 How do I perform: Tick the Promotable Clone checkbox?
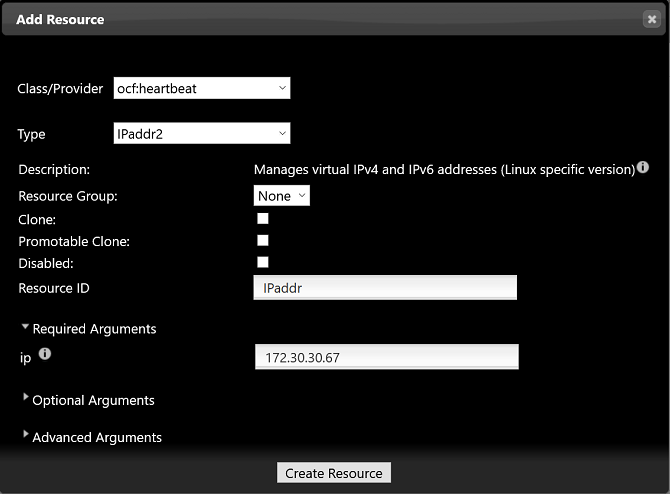(263, 240)
